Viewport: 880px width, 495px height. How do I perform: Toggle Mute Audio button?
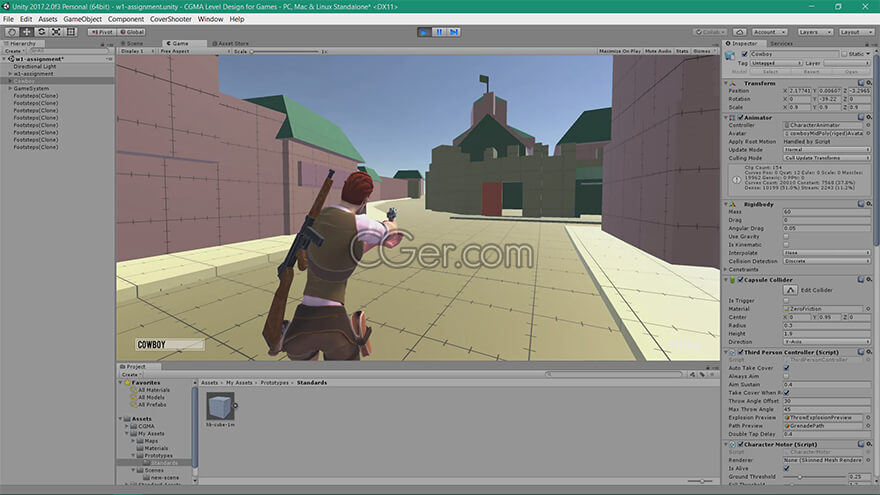tap(658, 51)
